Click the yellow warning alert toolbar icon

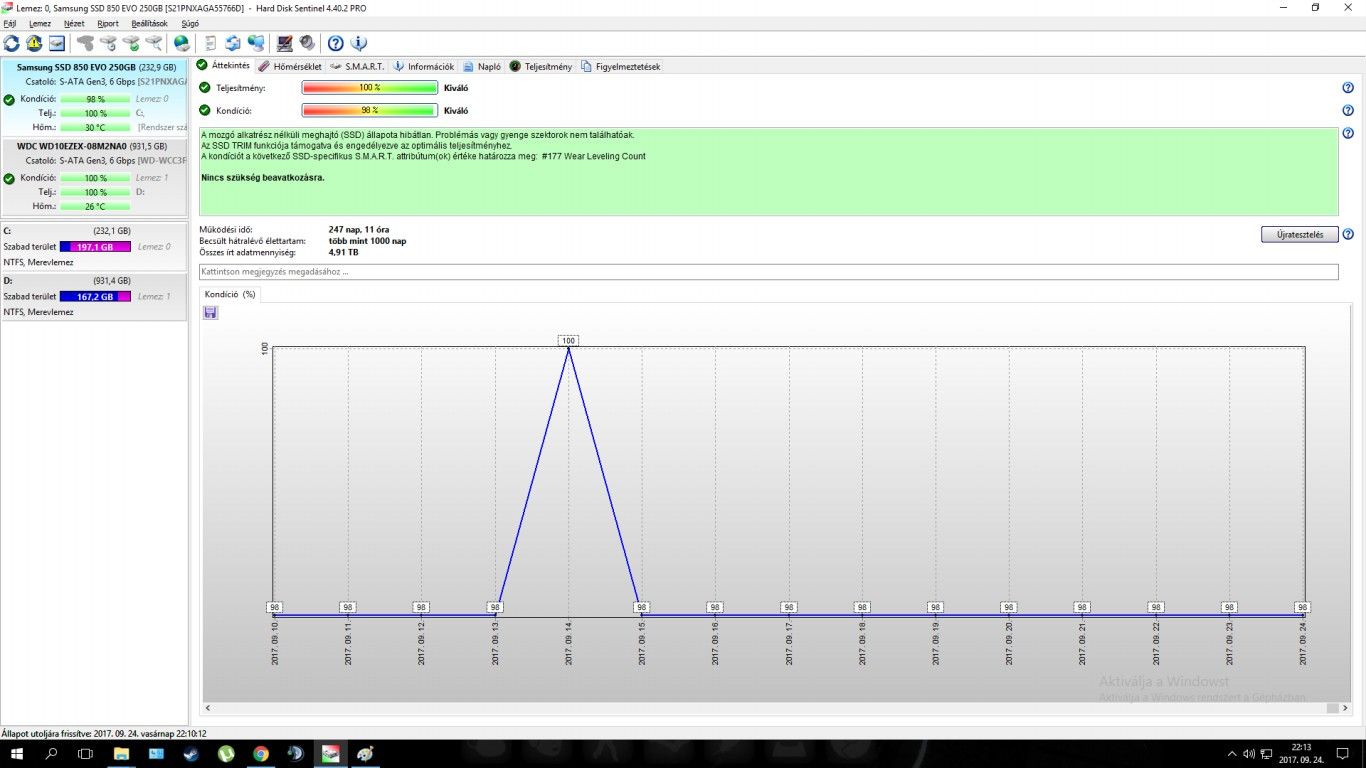point(34,43)
